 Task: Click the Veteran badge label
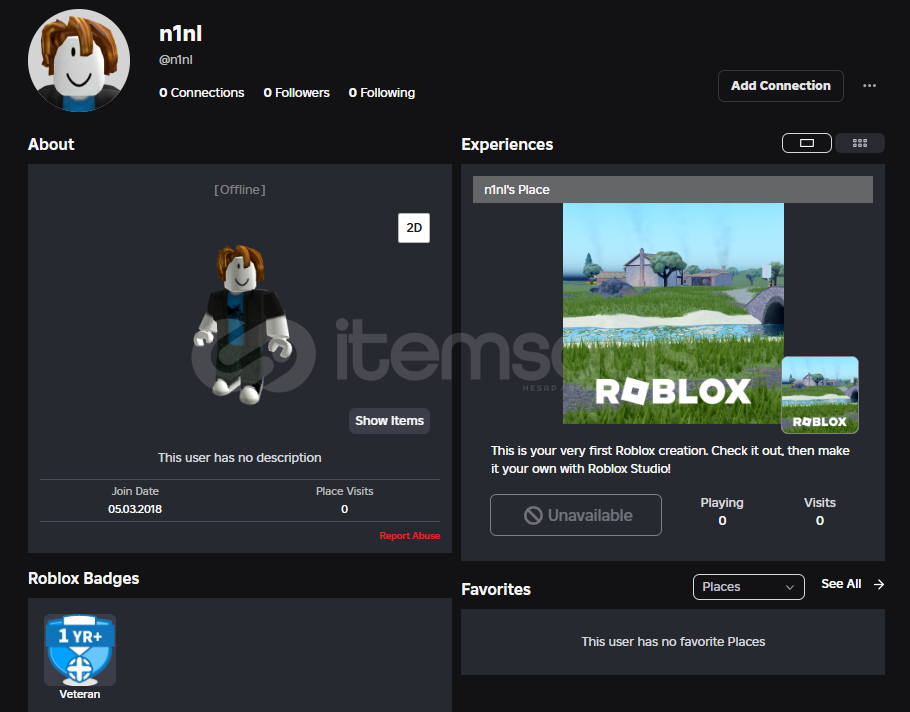80,694
